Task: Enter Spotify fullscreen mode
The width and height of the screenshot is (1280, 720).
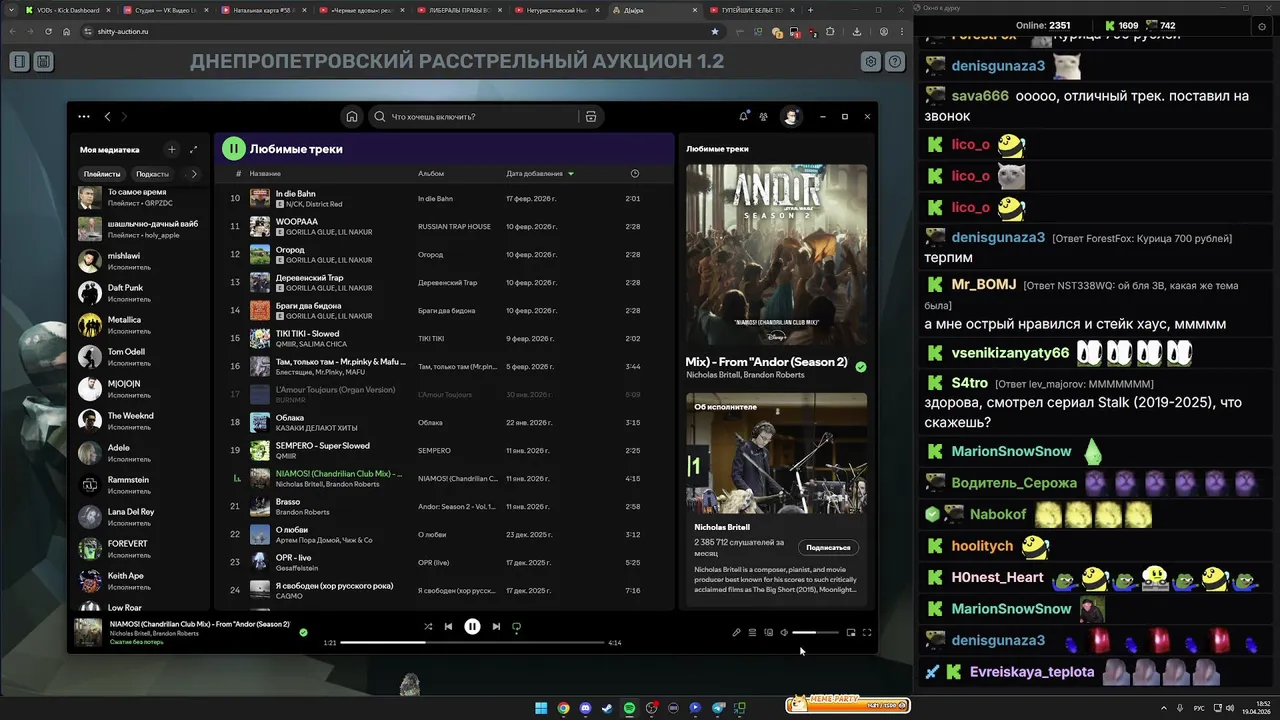Action: [x=867, y=632]
